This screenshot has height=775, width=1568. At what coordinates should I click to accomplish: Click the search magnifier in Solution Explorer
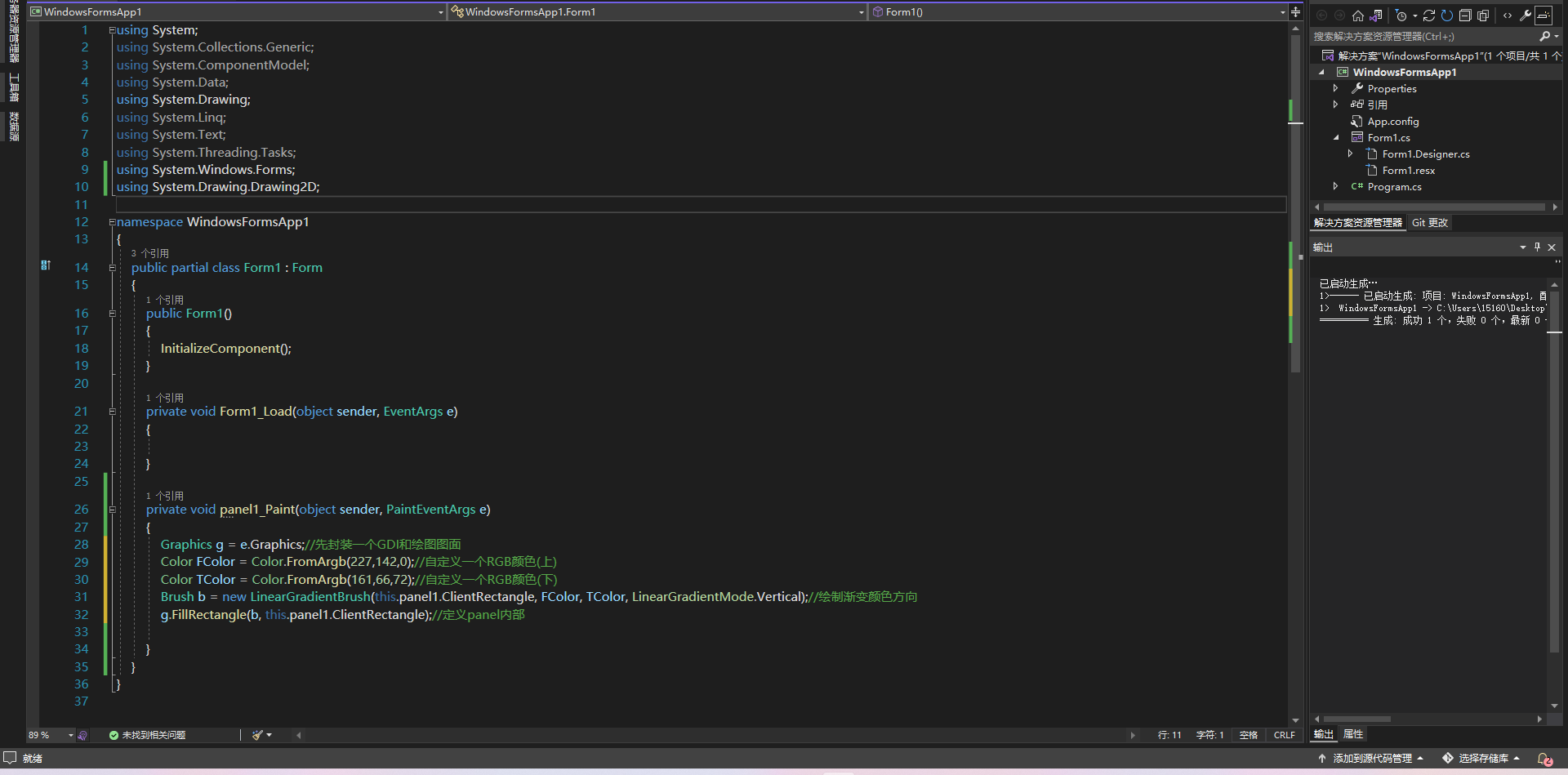(1548, 36)
